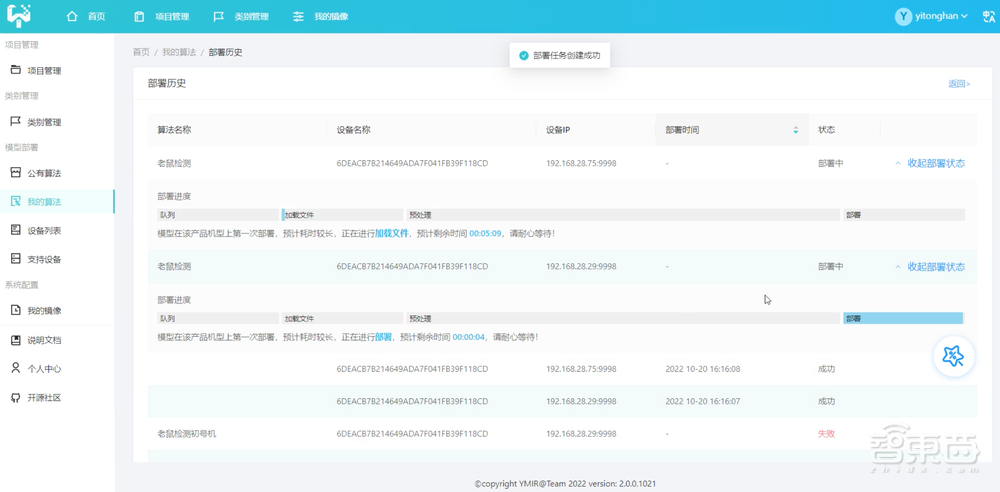Viewport: 1000px width, 492px height.
Task: Collapse deployment status for 192.168.28.29:9998 deploying row
Action: pos(930,267)
